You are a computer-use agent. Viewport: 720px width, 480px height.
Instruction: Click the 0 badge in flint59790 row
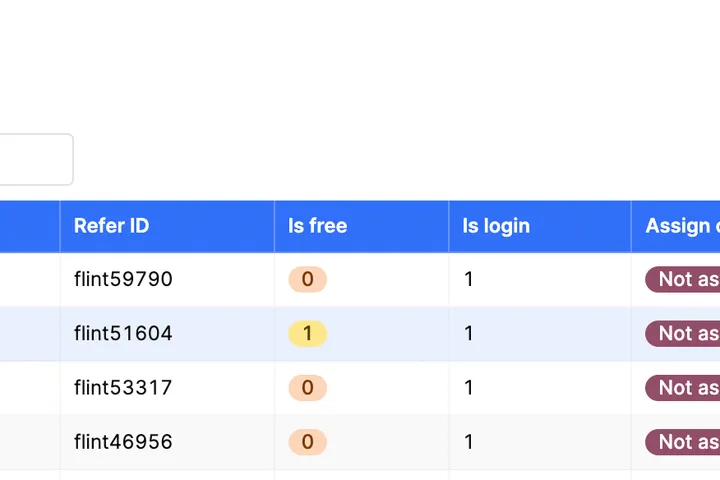pyautogui.click(x=308, y=279)
